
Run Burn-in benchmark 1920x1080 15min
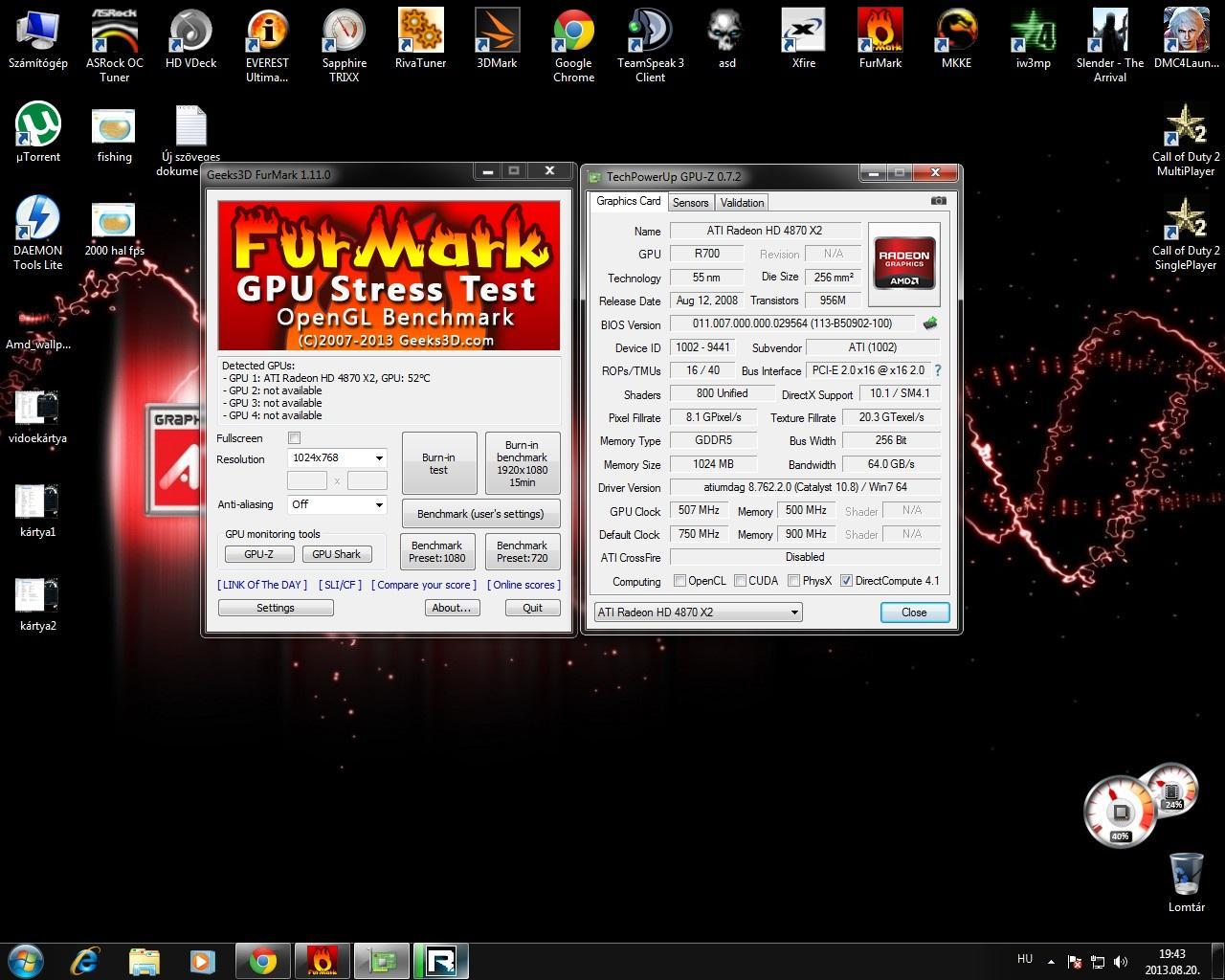point(522,463)
